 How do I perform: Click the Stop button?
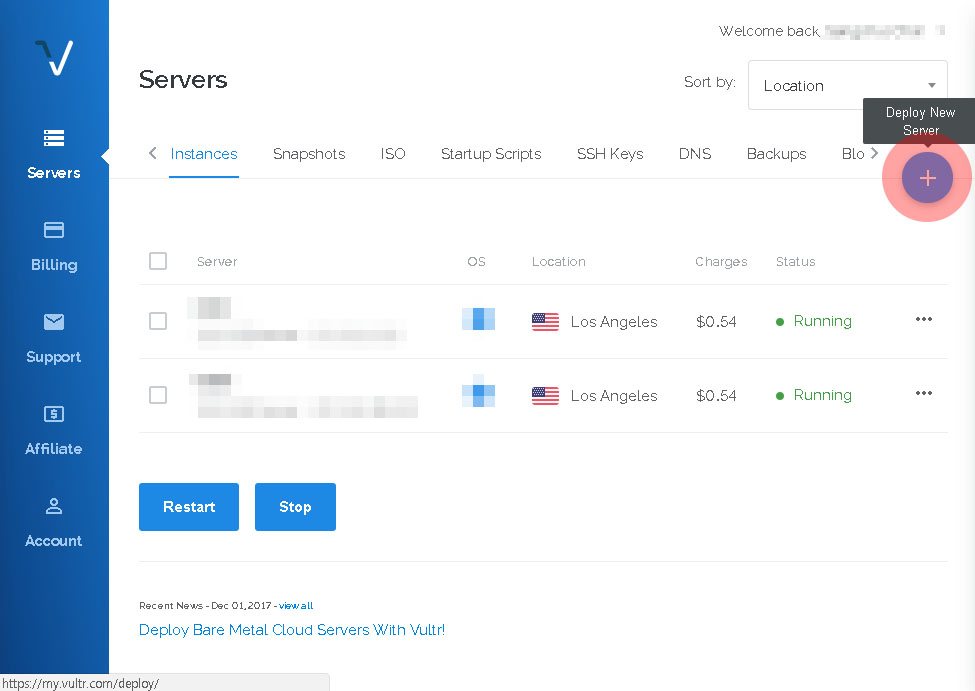[295, 507]
